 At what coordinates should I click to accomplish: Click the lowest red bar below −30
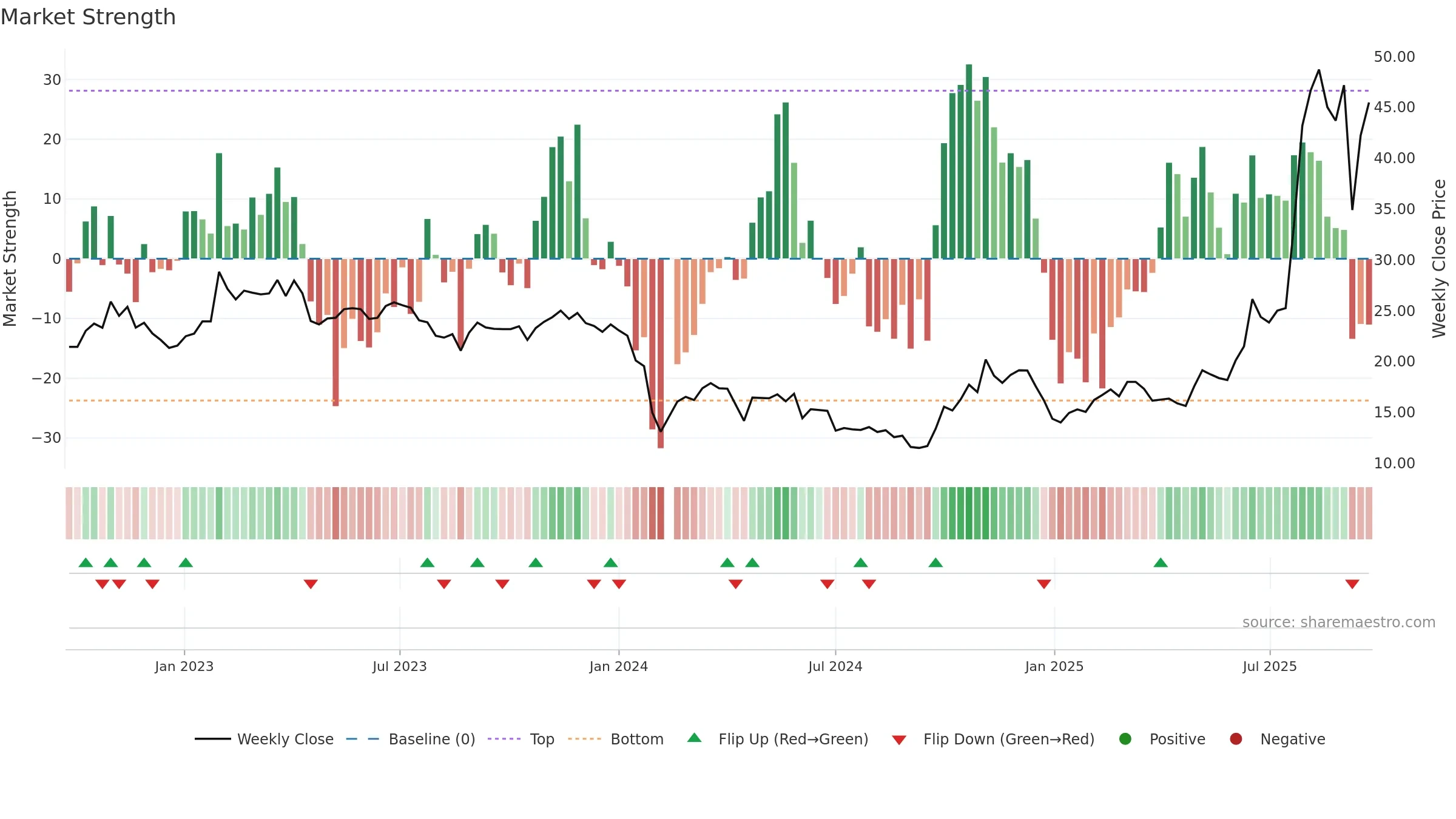point(661,353)
